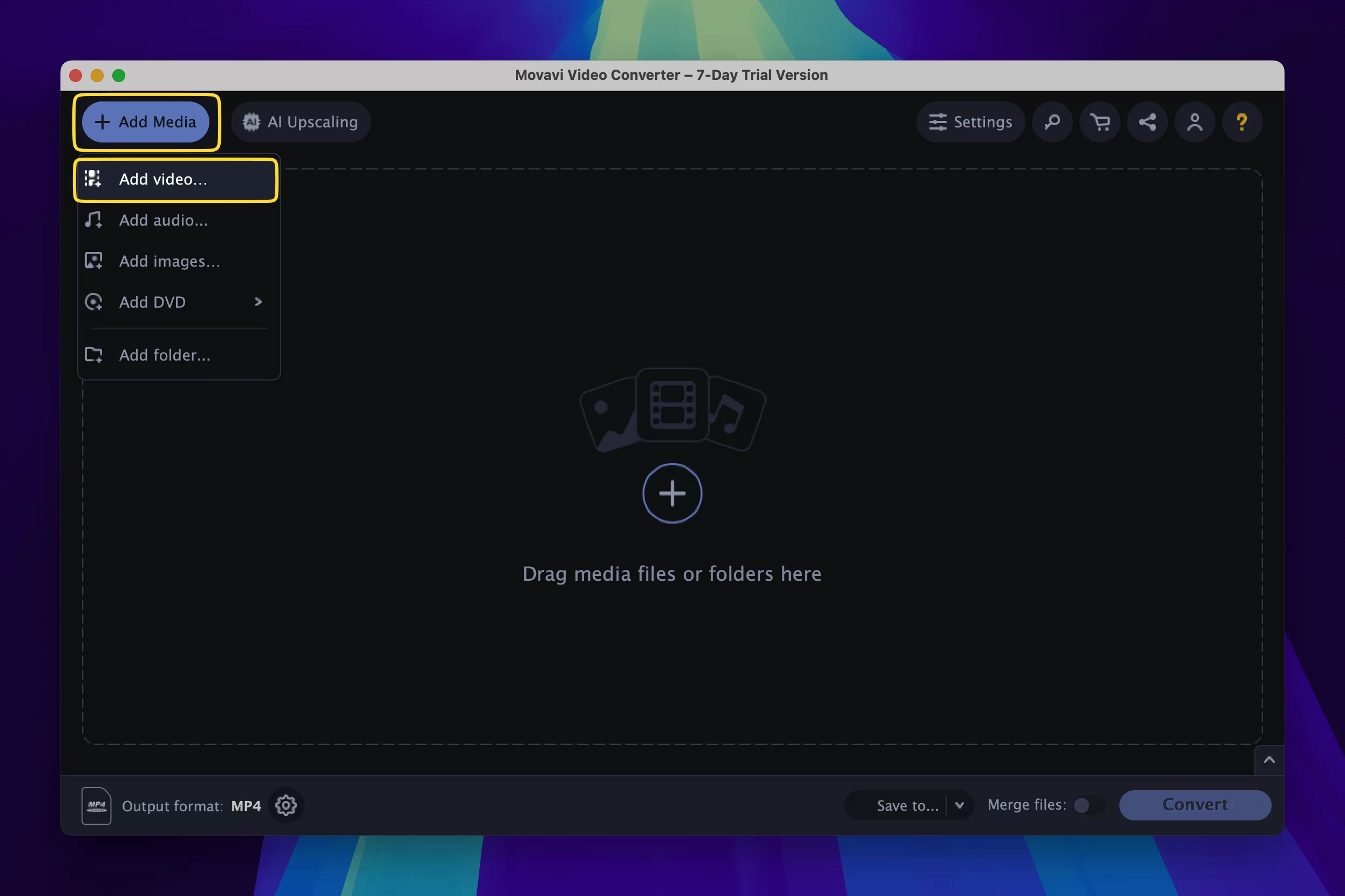Maximize the window with the green button
Viewport: 1345px width, 896px height.
click(x=119, y=76)
